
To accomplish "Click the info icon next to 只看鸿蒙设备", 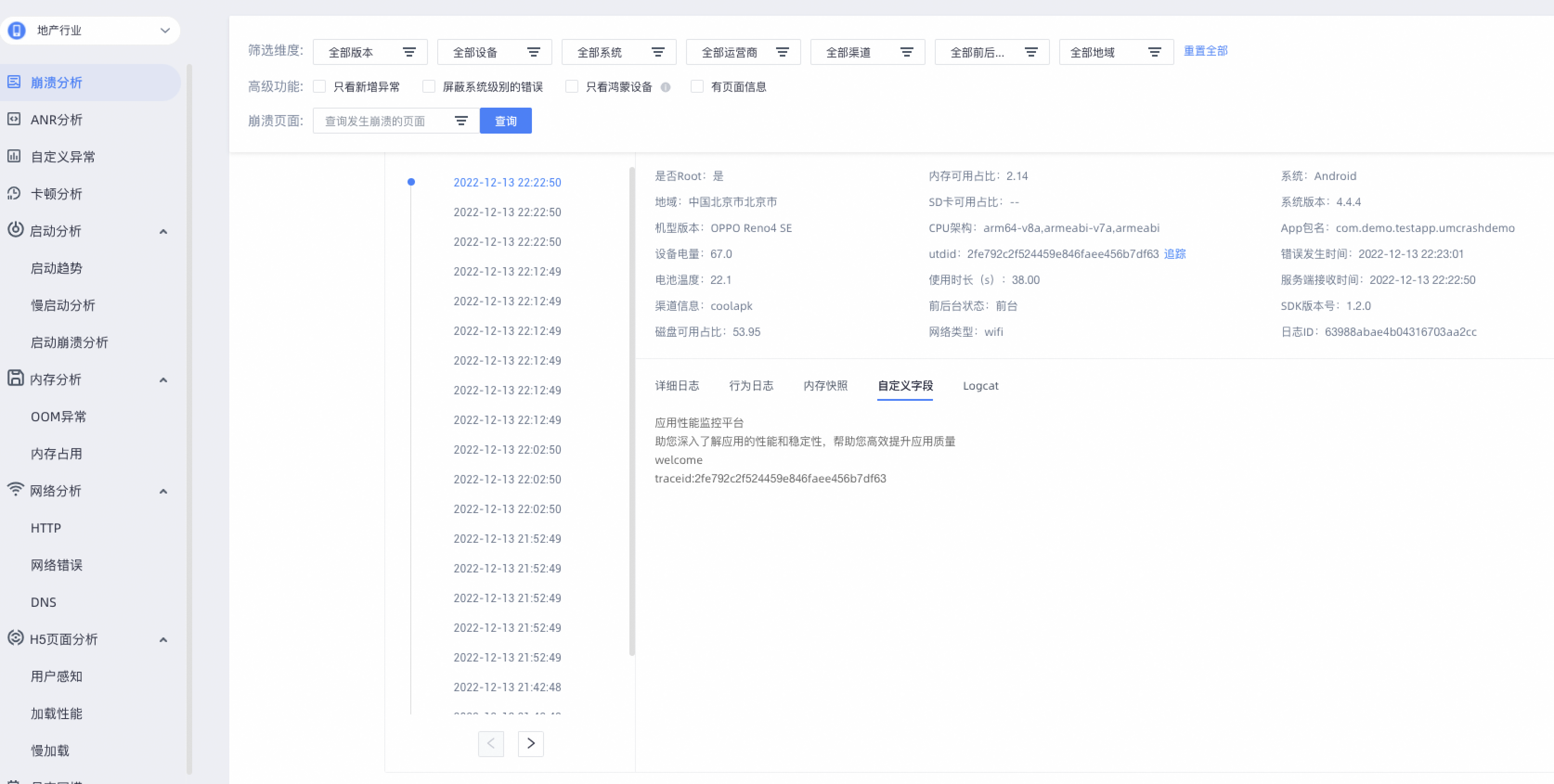I will pos(666,87).
